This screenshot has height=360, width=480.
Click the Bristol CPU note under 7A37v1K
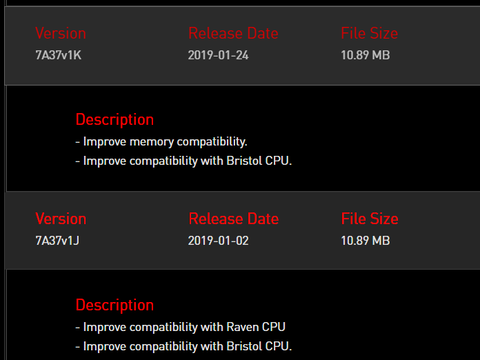click(x=184, y=161)
